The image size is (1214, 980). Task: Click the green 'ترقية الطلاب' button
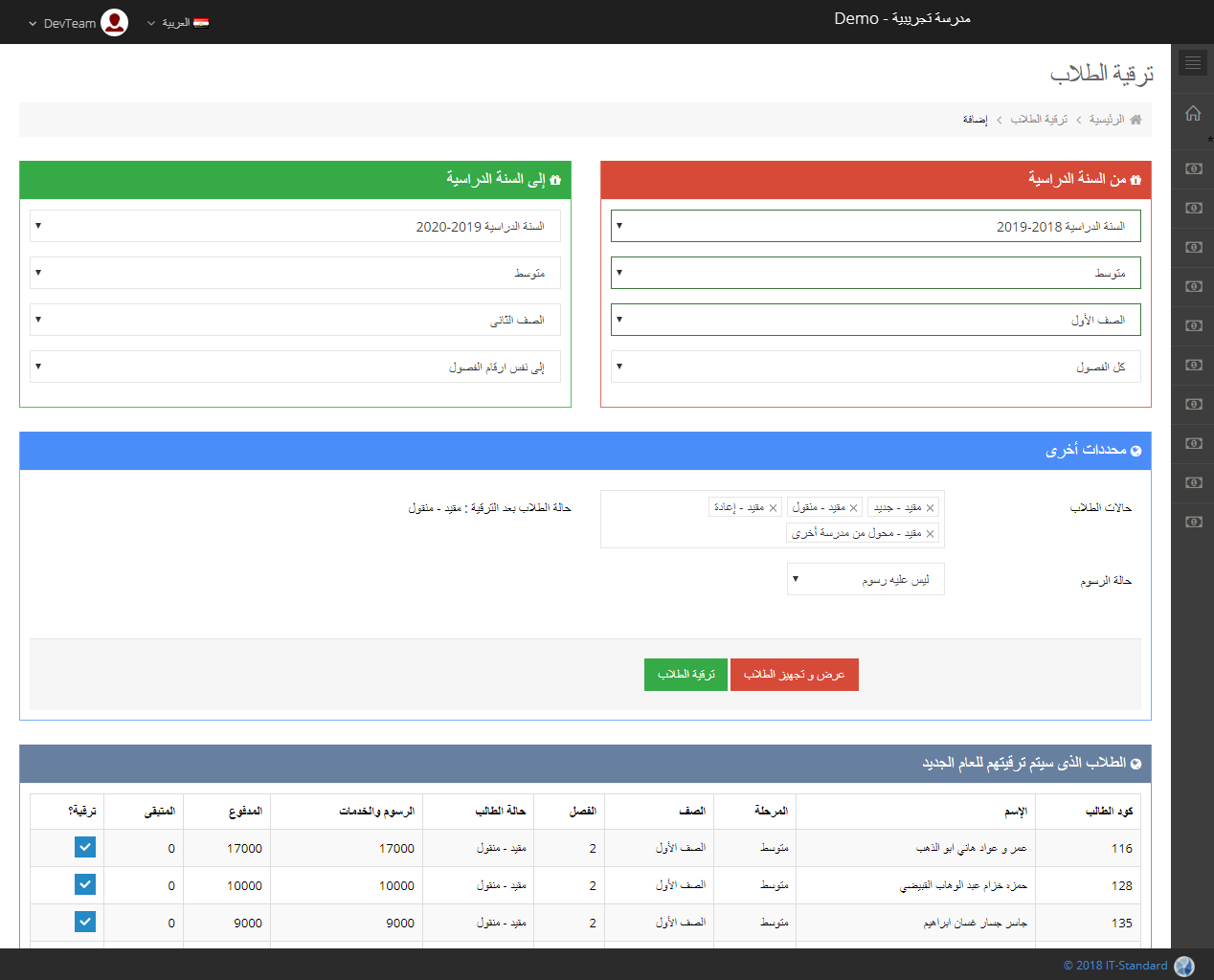click(x=686, y=675)
